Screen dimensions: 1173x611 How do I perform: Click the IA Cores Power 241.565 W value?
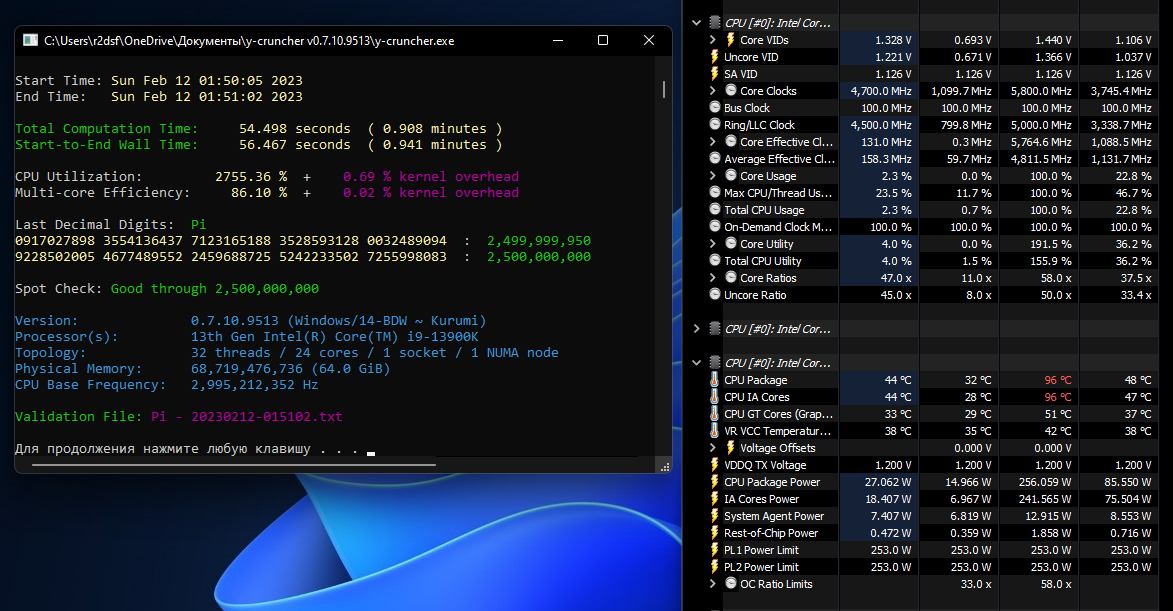1044,499
